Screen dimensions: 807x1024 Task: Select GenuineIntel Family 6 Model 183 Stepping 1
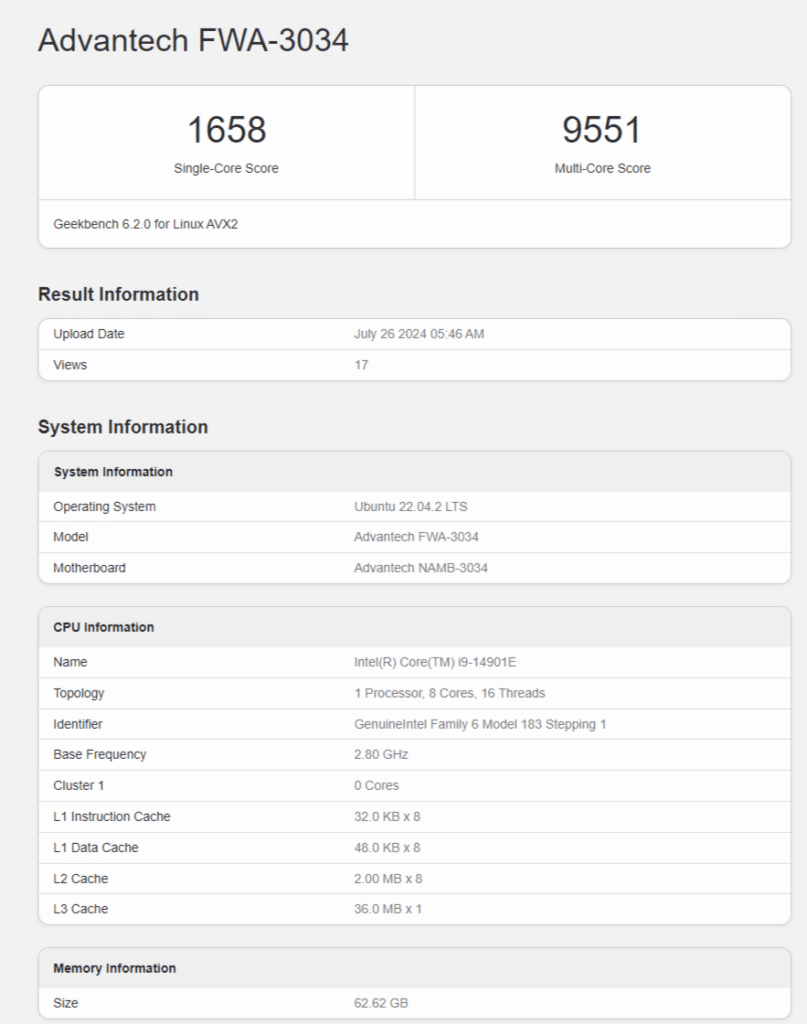(x=481, y=724)
